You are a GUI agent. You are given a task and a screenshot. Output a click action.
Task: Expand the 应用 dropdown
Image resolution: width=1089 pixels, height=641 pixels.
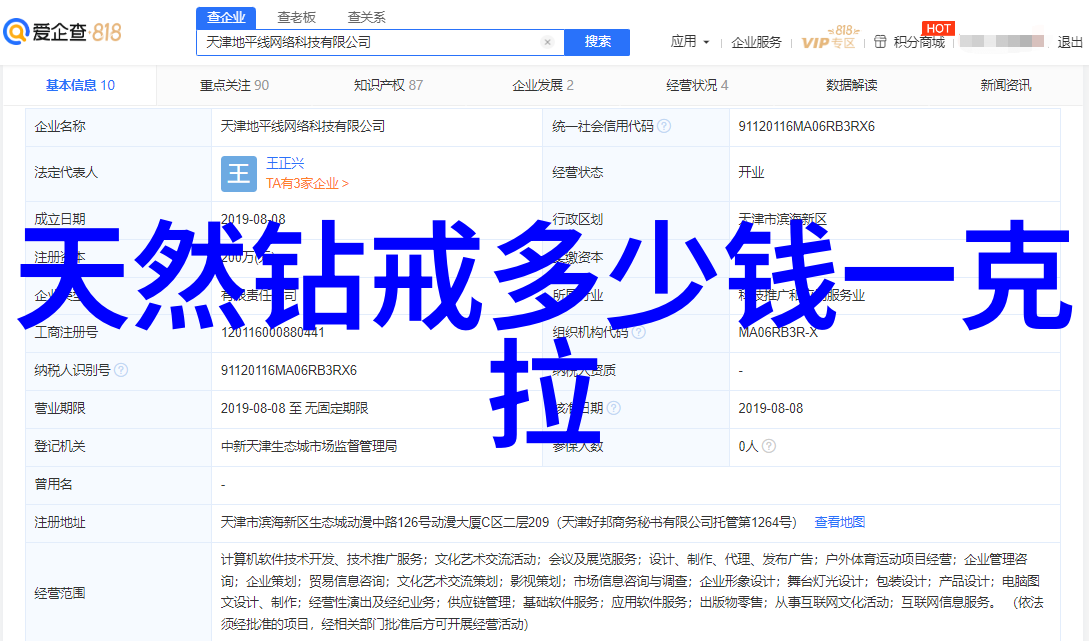click(x=690, y=42)
